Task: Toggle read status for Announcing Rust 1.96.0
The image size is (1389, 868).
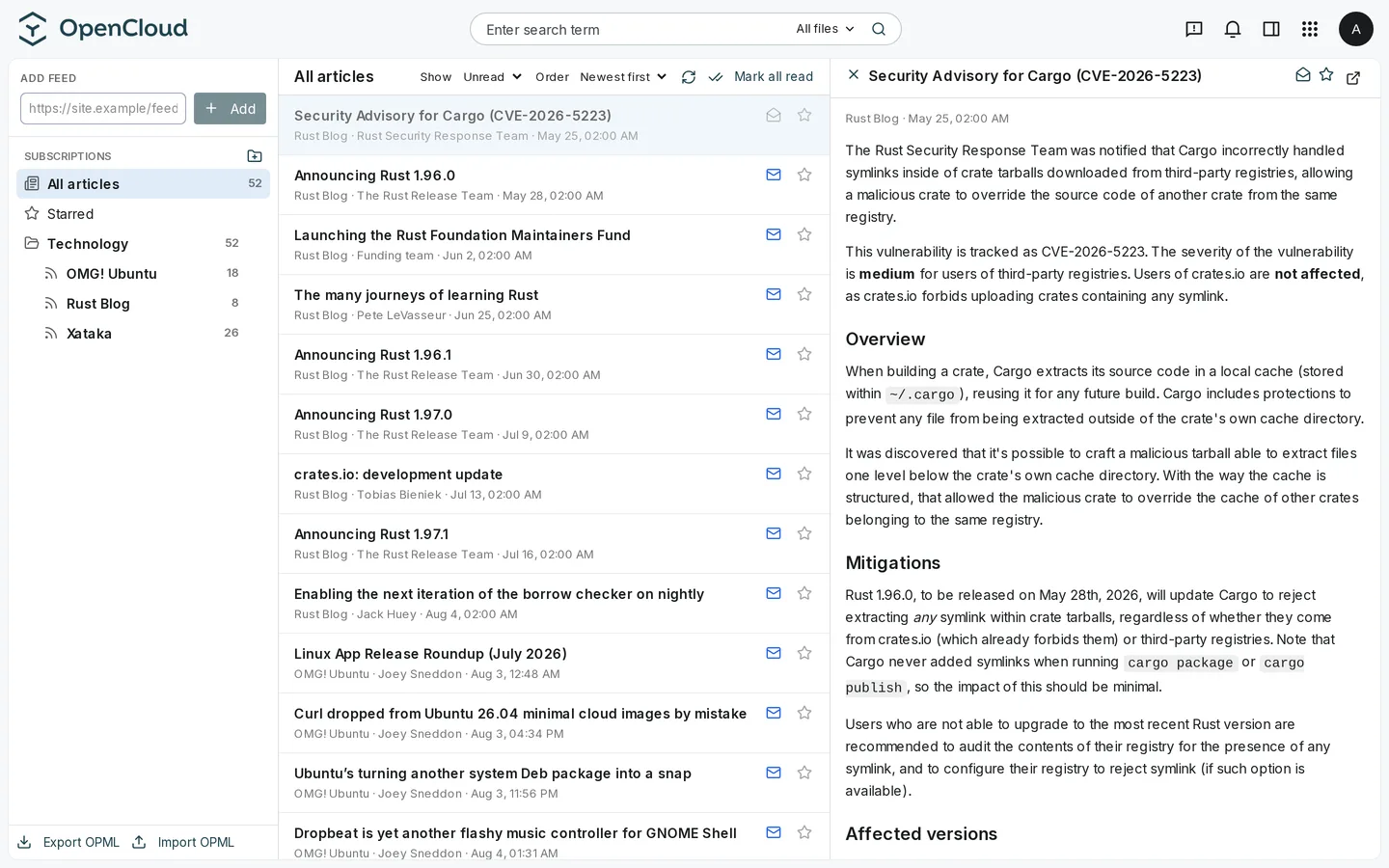Action: [774, 175]
